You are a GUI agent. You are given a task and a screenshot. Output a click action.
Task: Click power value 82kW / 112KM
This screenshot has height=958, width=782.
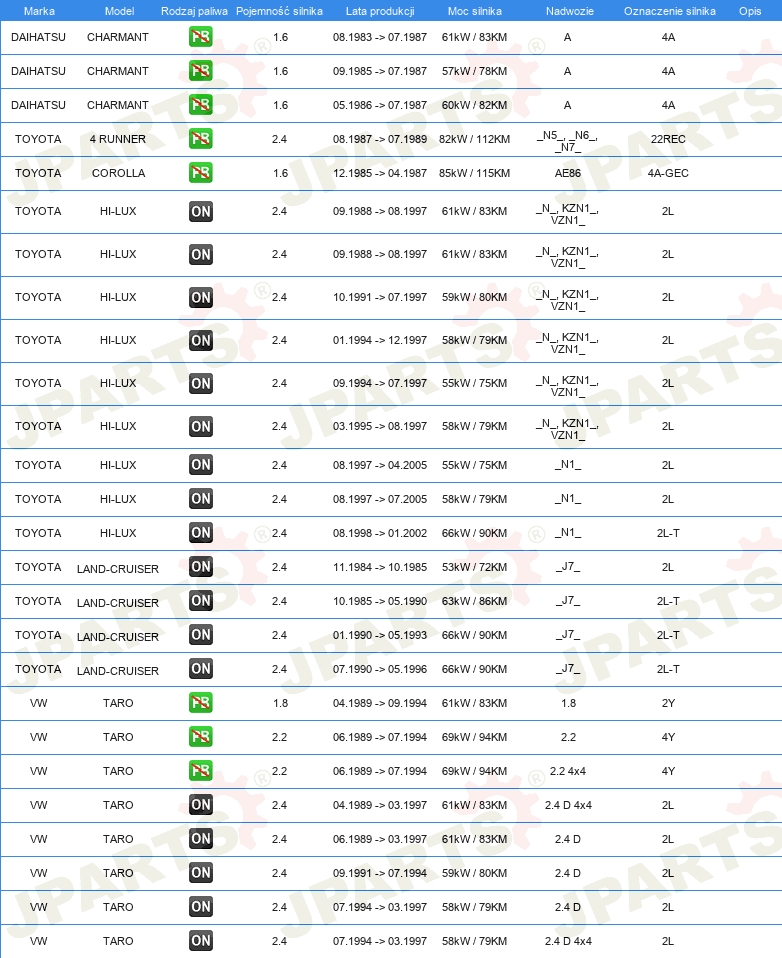(474, 139)
